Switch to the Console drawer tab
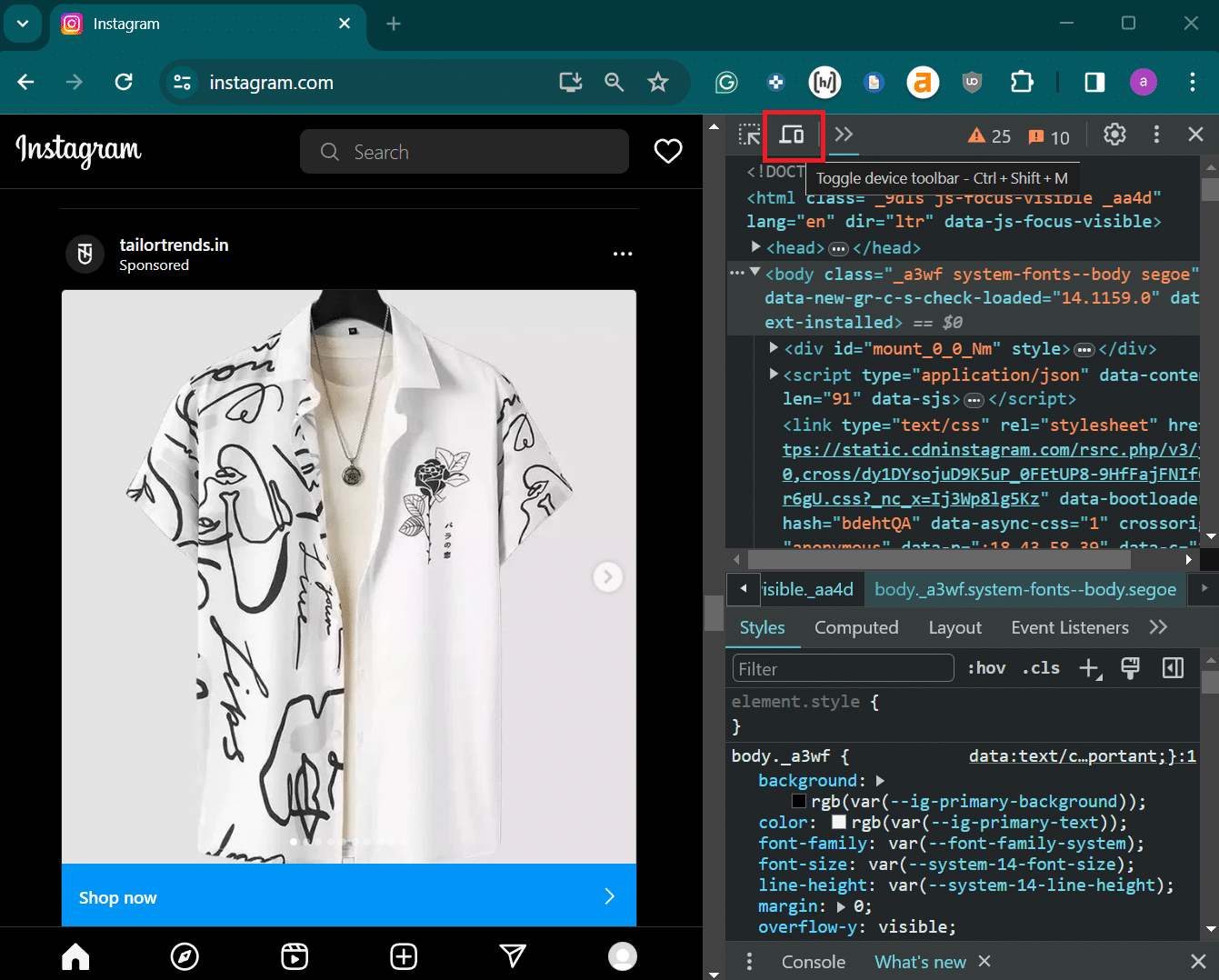1219x980 pixels. pos(814,962)
